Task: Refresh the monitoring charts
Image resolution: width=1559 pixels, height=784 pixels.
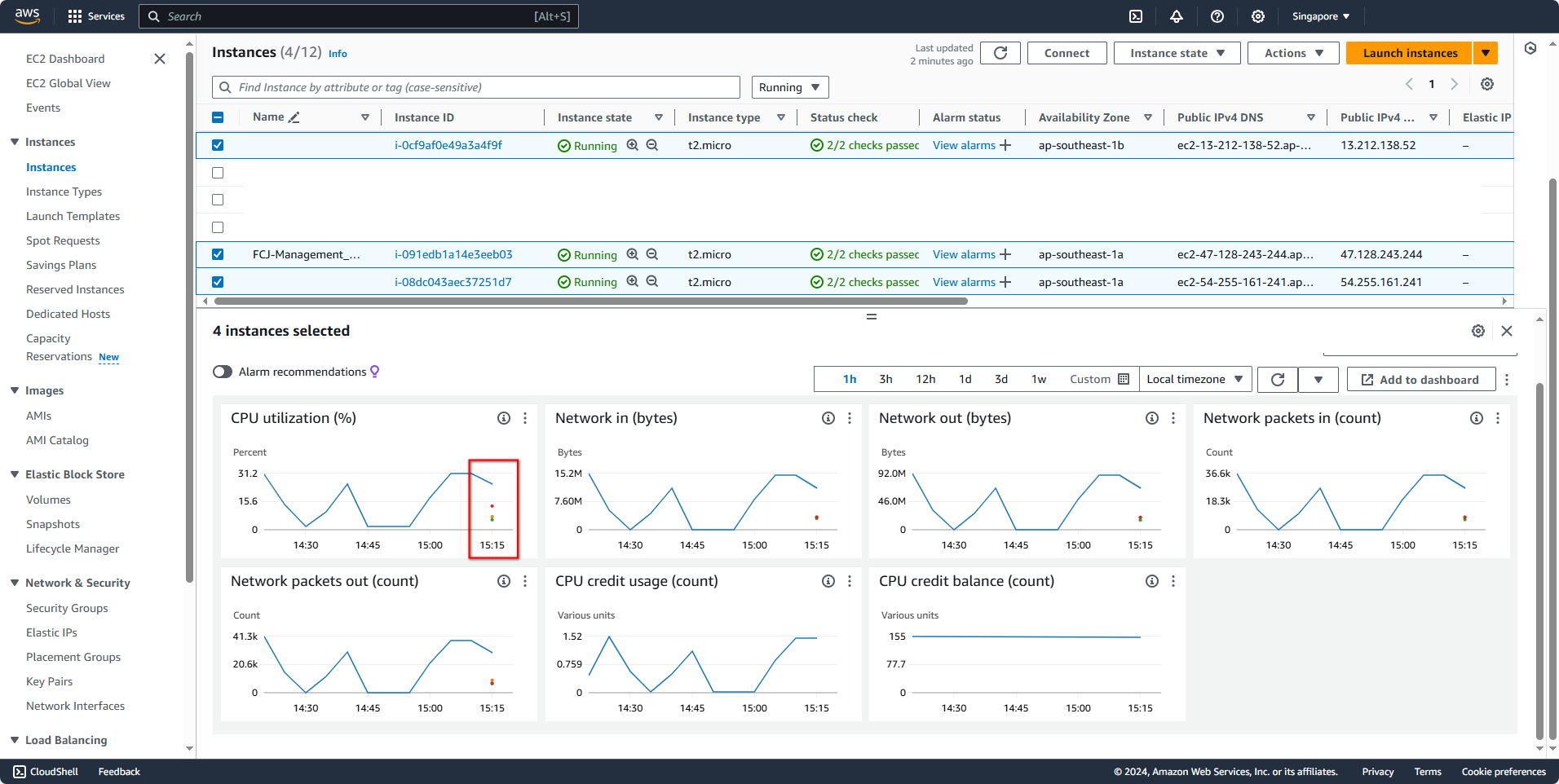Action: click(1277, 379)
